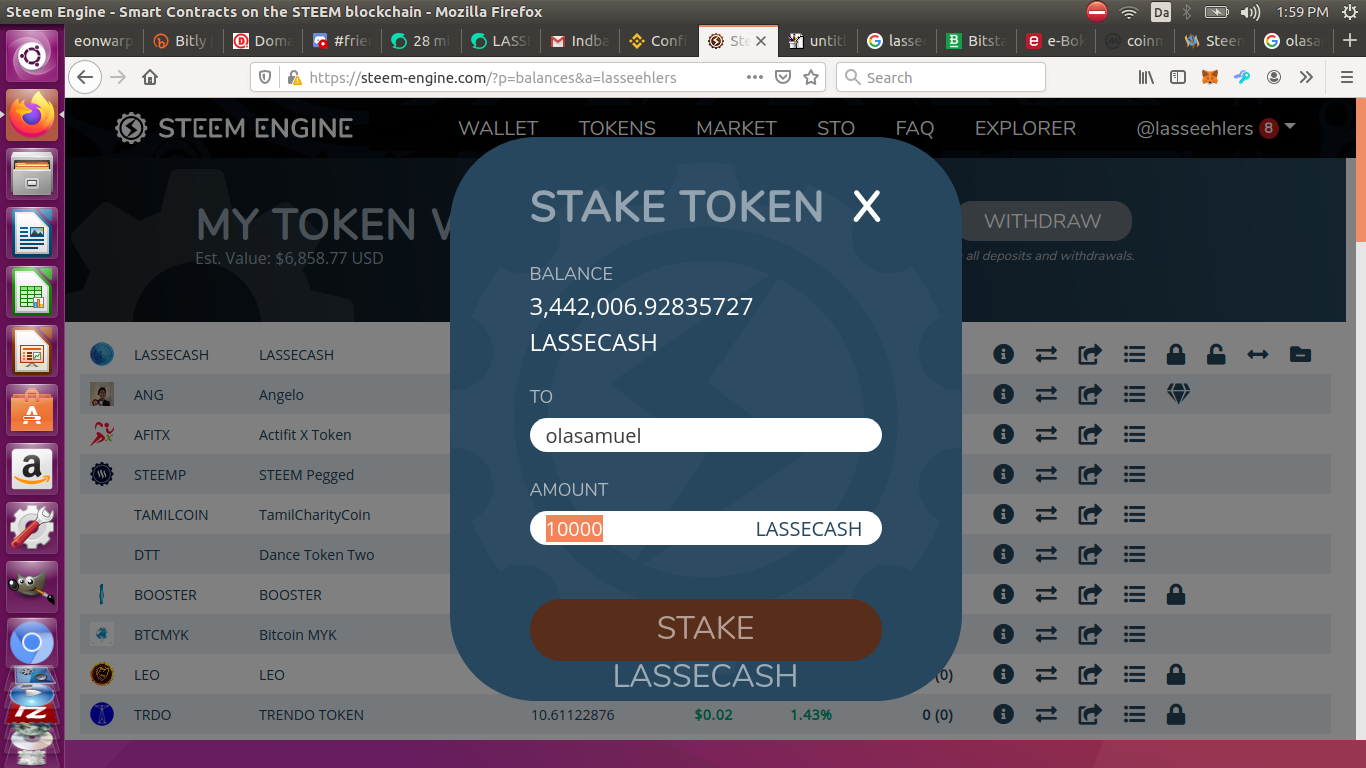Open info icon for the DTT row

click(x=1003, y=554)
